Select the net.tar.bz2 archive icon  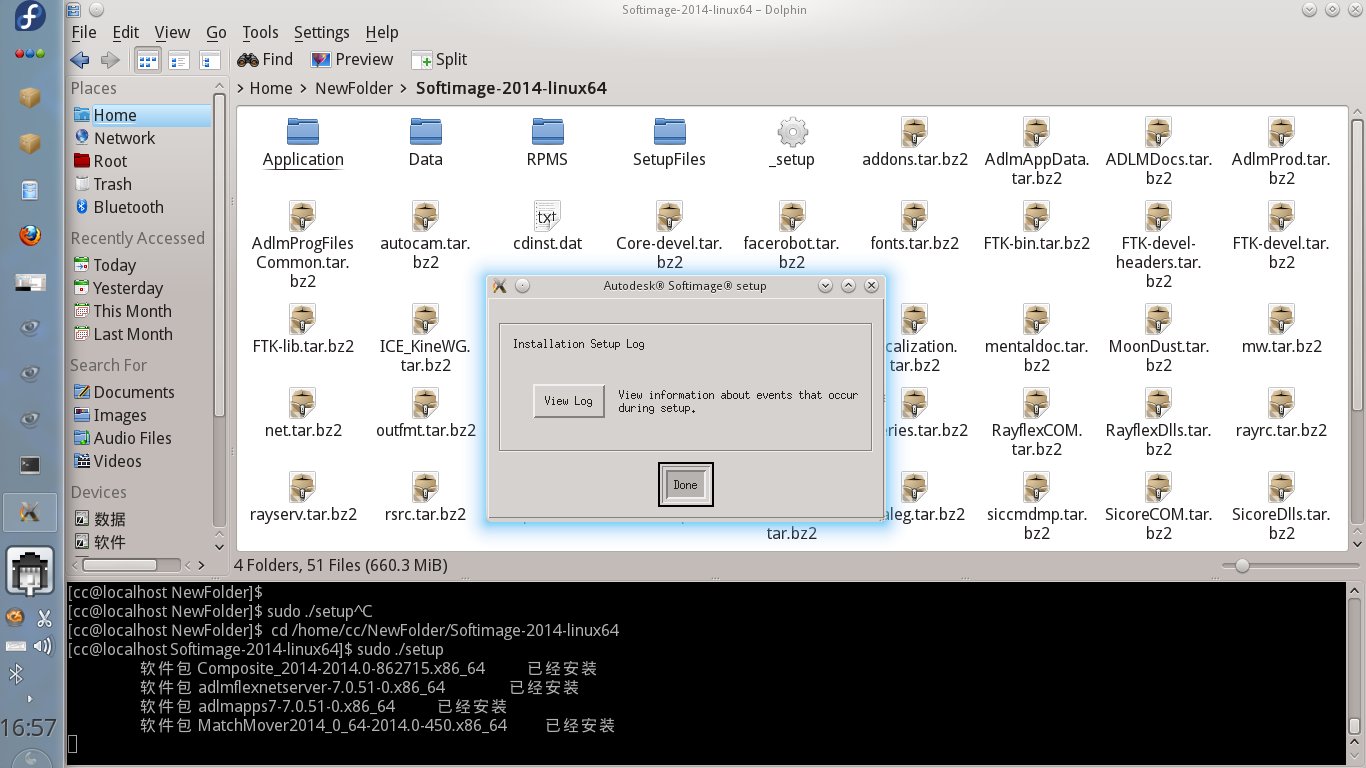click(303, 403)
